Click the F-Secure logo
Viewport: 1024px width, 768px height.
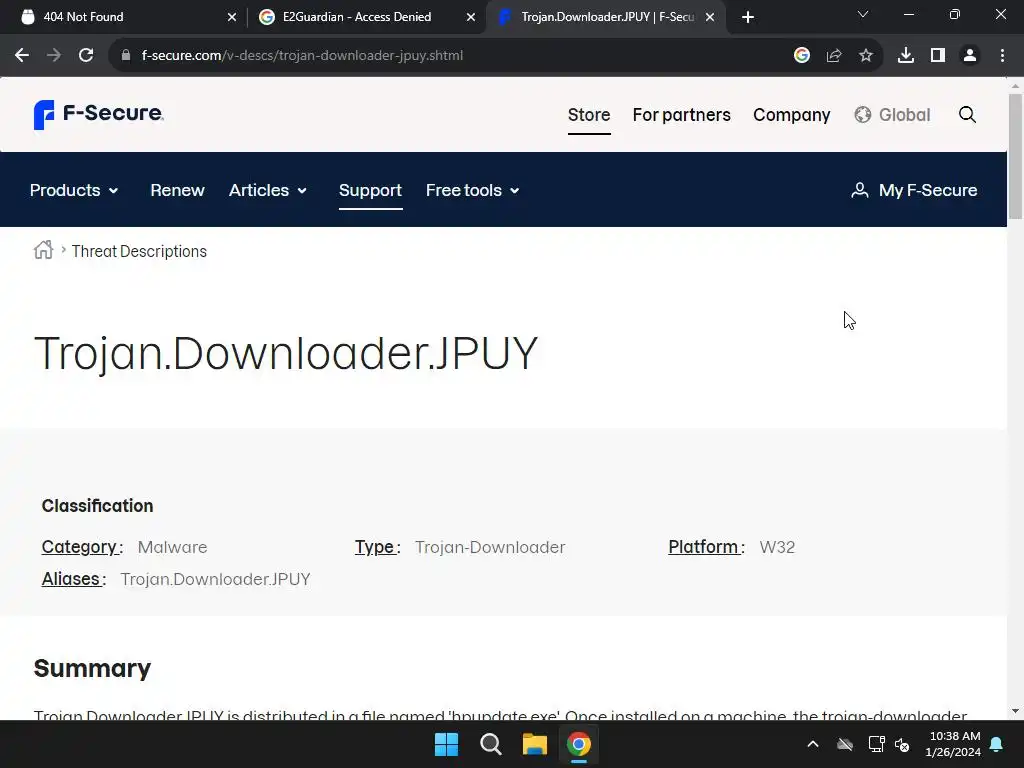99,114
